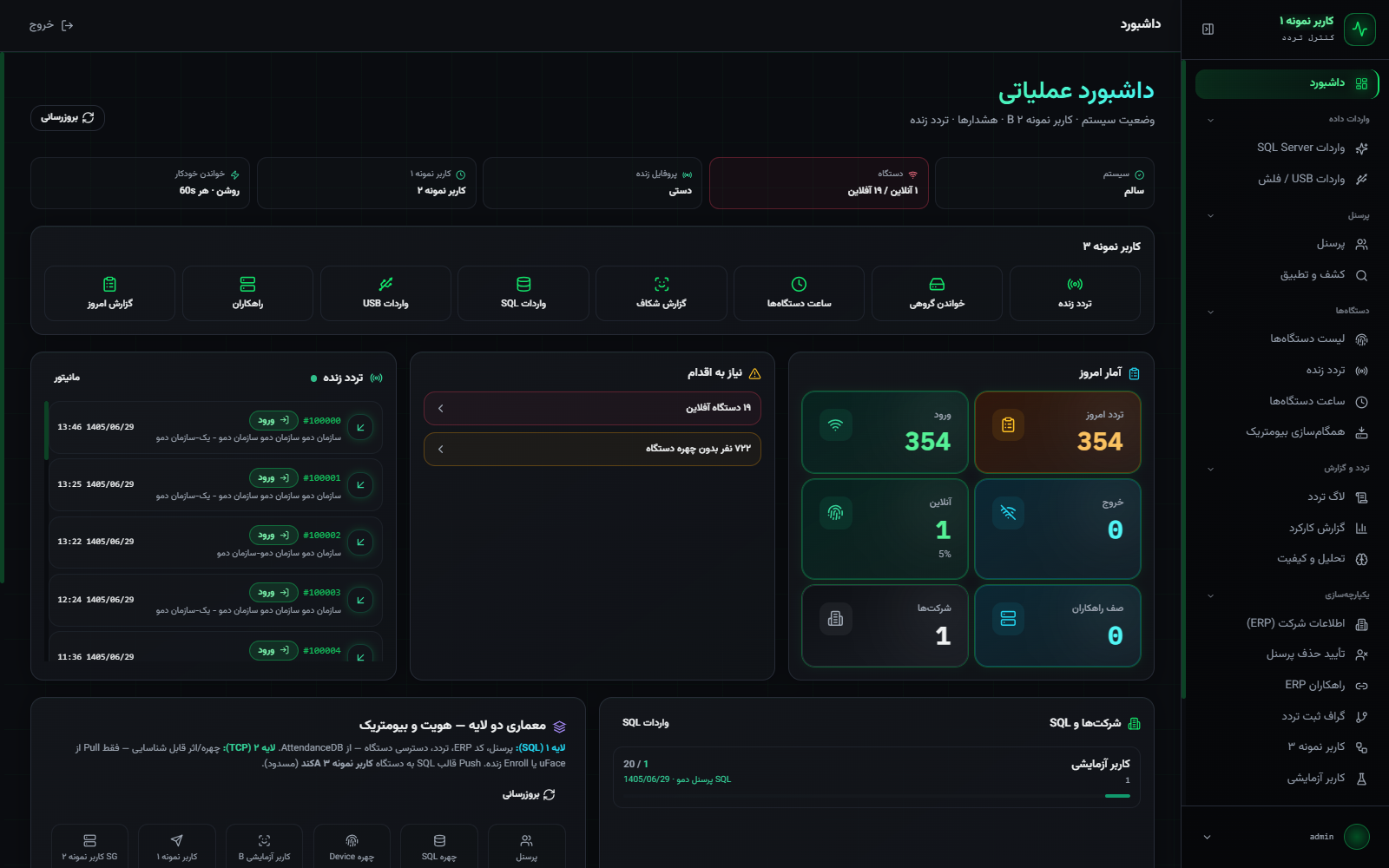Open گراف ثبت تردد in the sidebar
This screenshot has height=868, width=1389.
1287,716
